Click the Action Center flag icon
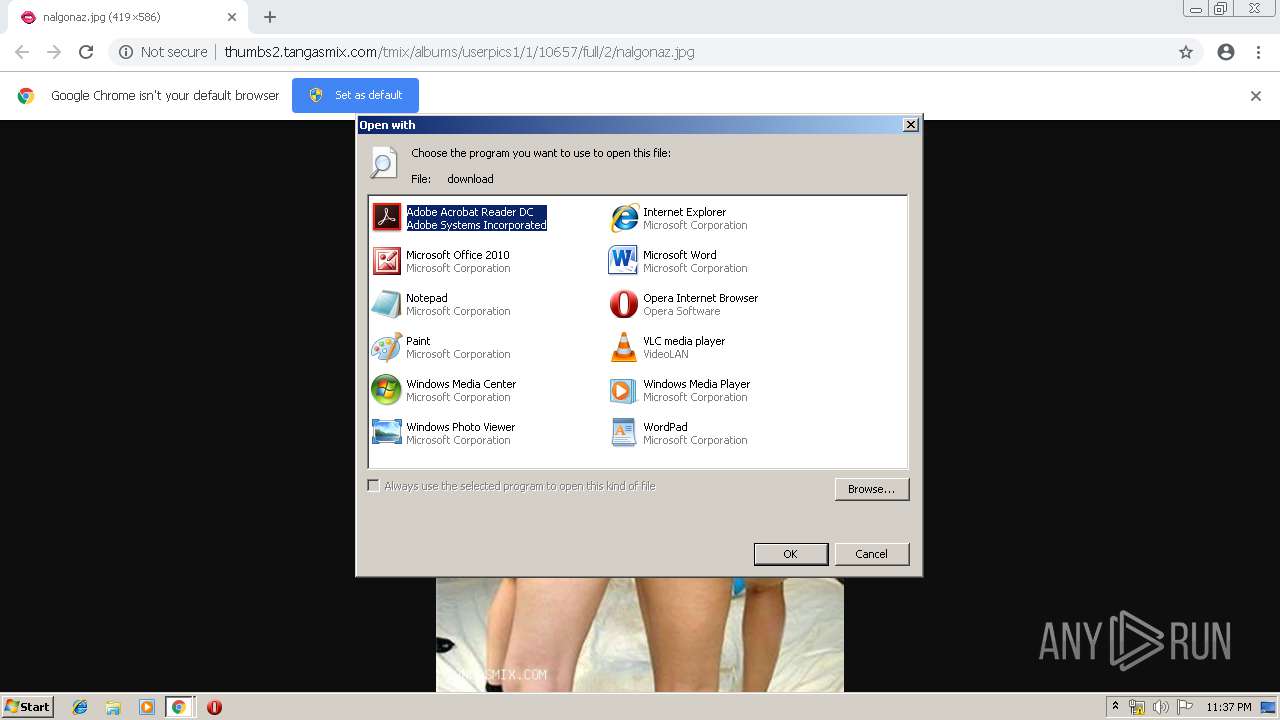Screen dimensions: 1280x720 pyautogui.click(x=1184, y=707)
